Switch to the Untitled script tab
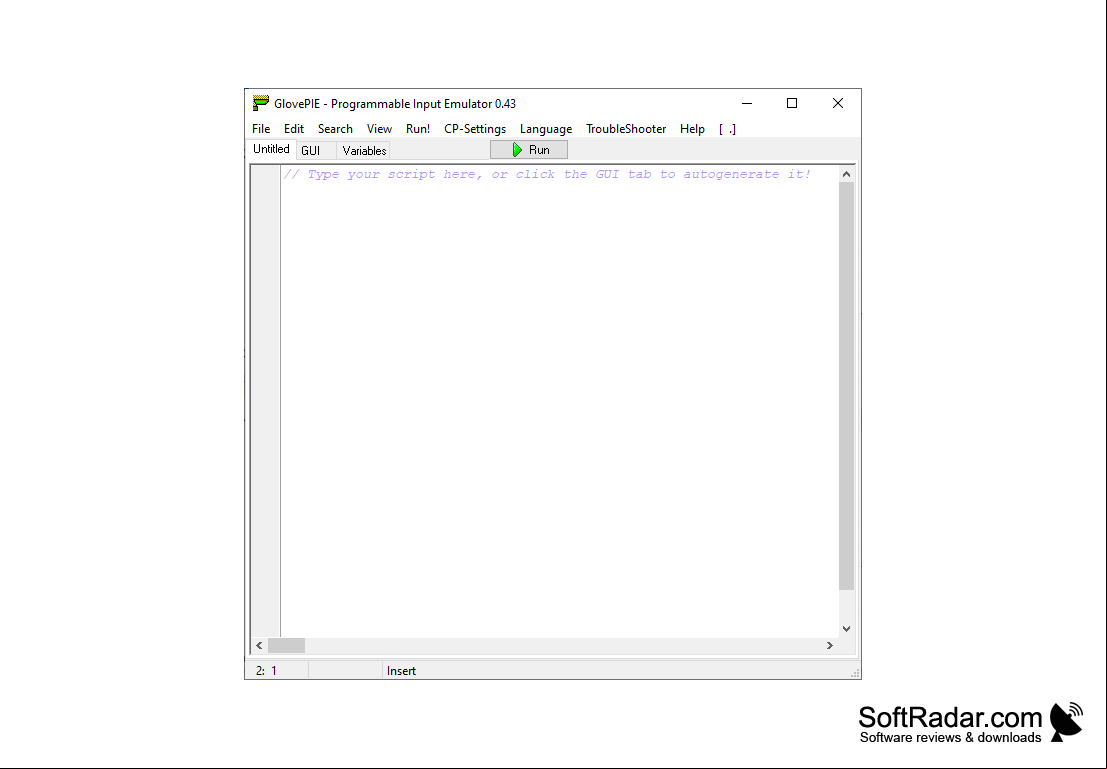Image resolution: width=1107 pixels, height=769 pixels. (x=271, y=149)
